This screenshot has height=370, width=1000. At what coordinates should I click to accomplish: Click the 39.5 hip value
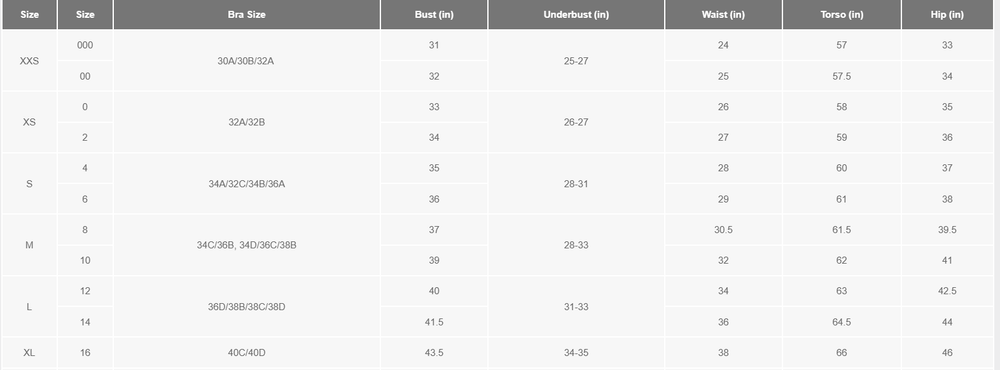(947, 230)
